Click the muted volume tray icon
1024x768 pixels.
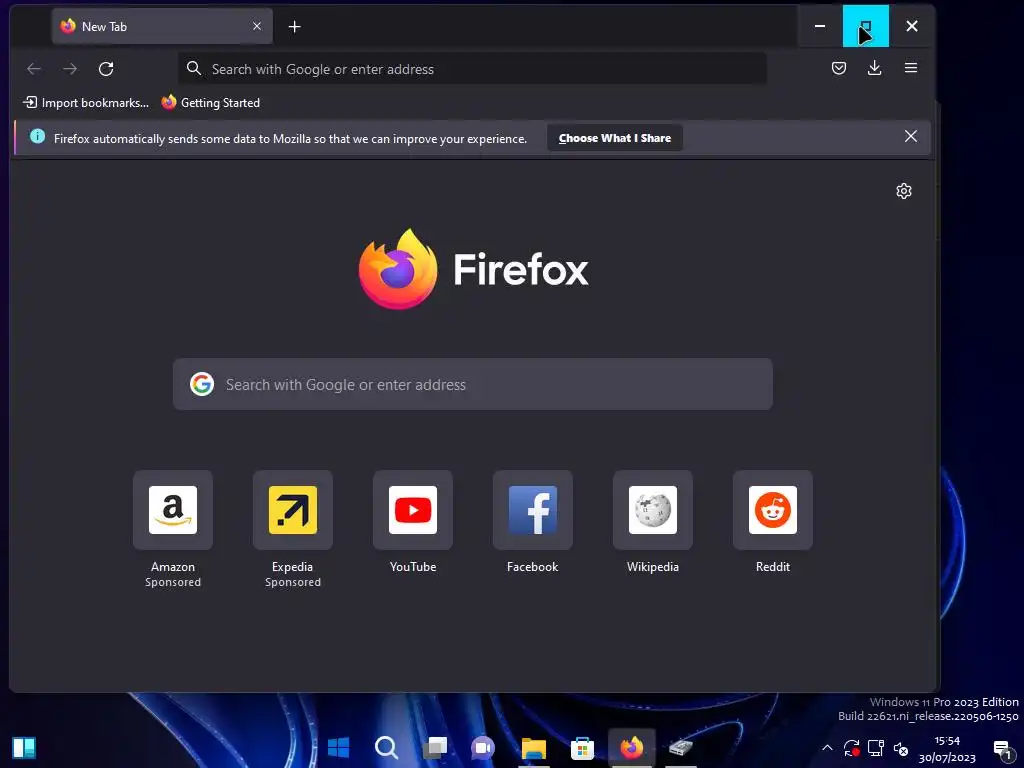point(901,748)
